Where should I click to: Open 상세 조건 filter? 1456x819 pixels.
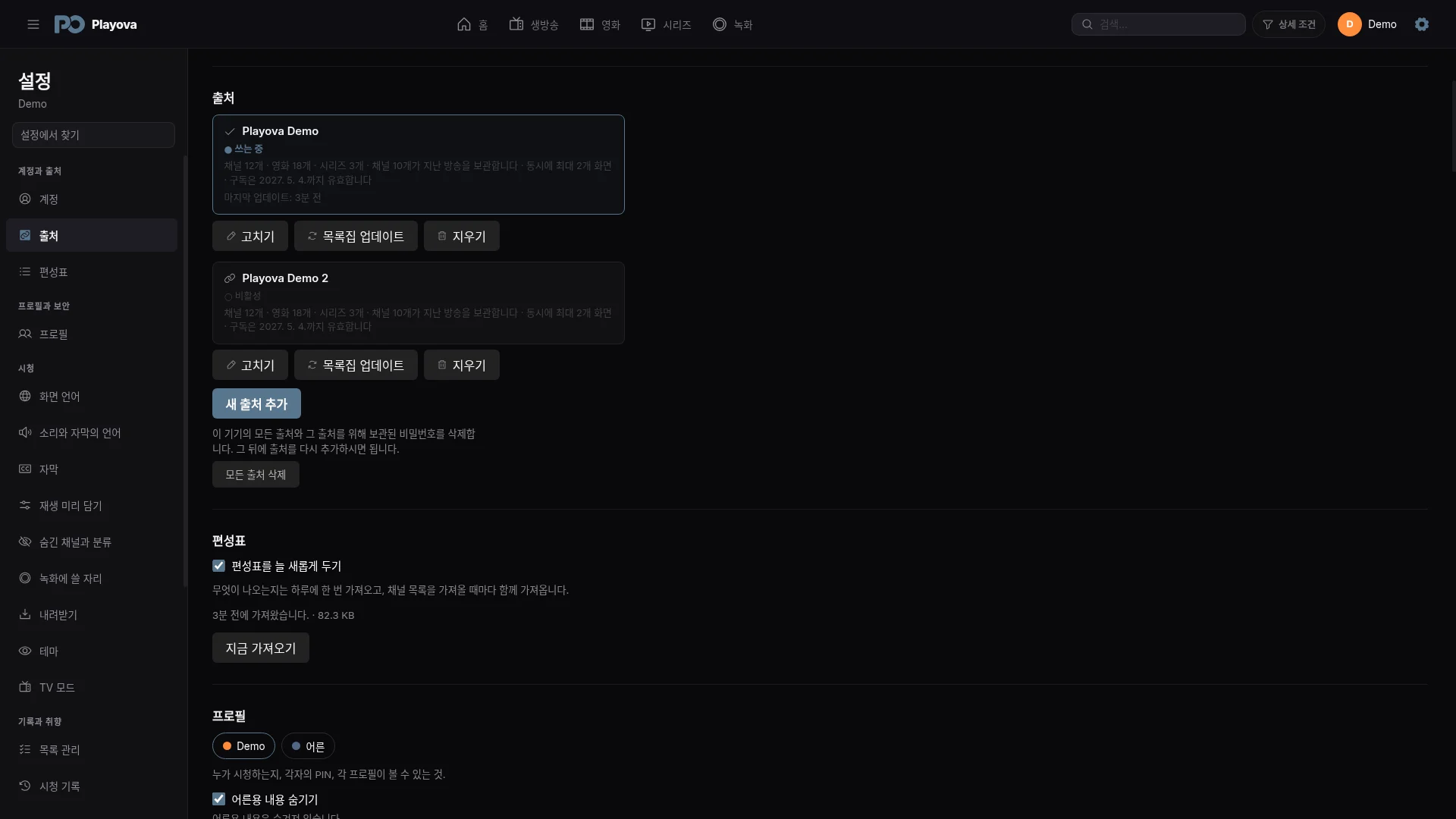click(x=1289, y=24)
